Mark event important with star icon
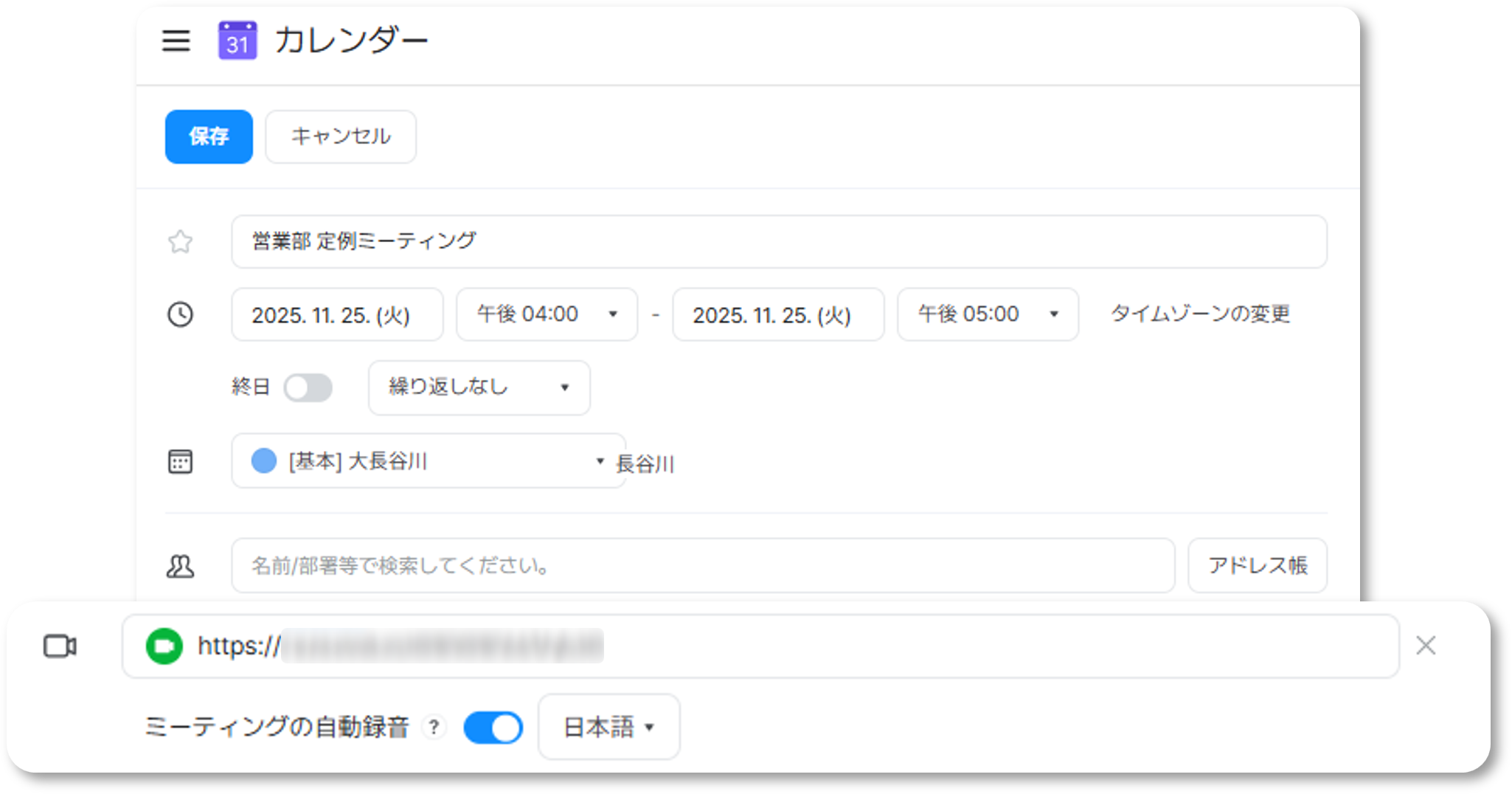 180,242
